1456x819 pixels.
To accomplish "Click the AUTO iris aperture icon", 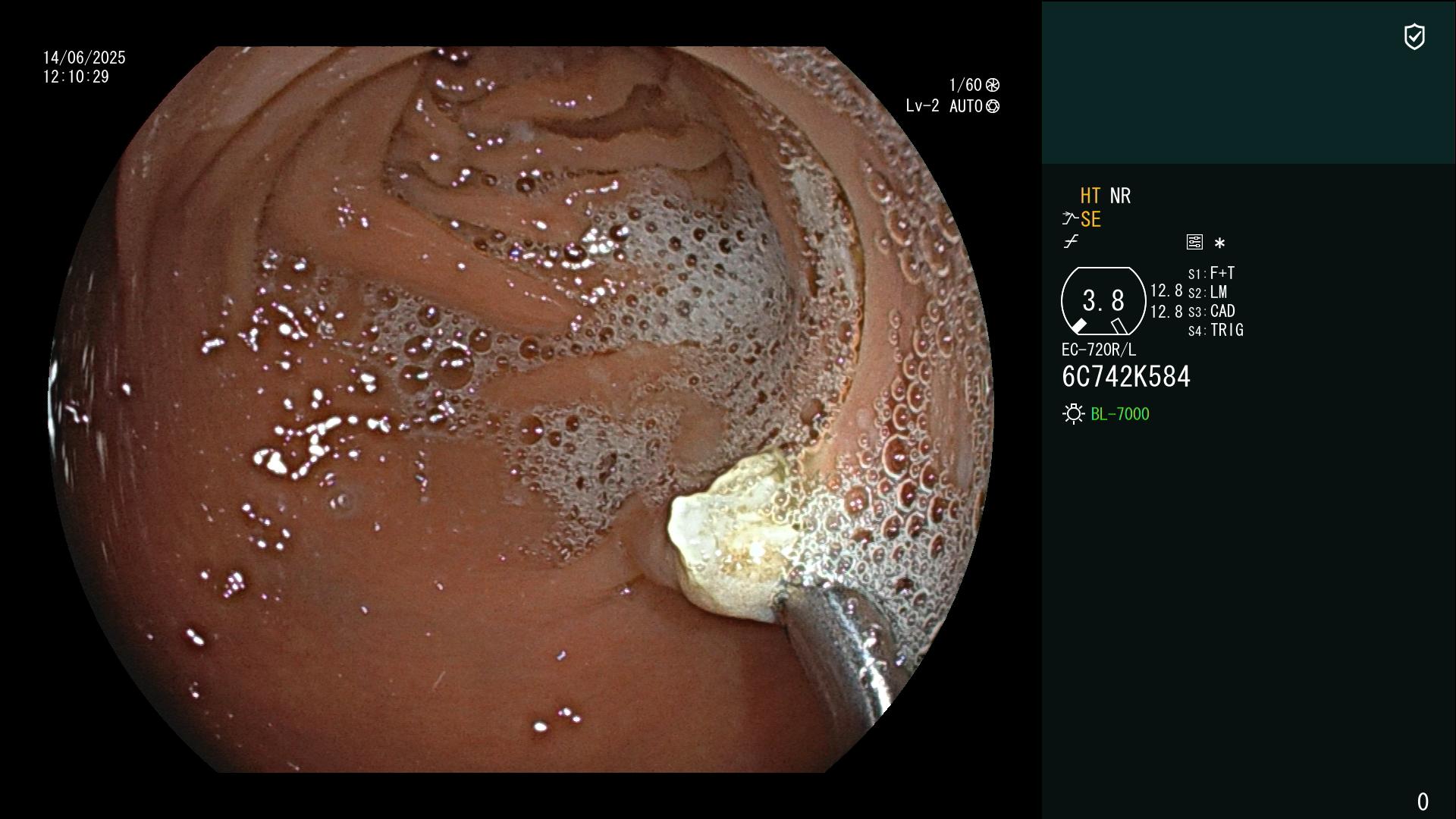I will click(993, 106).
